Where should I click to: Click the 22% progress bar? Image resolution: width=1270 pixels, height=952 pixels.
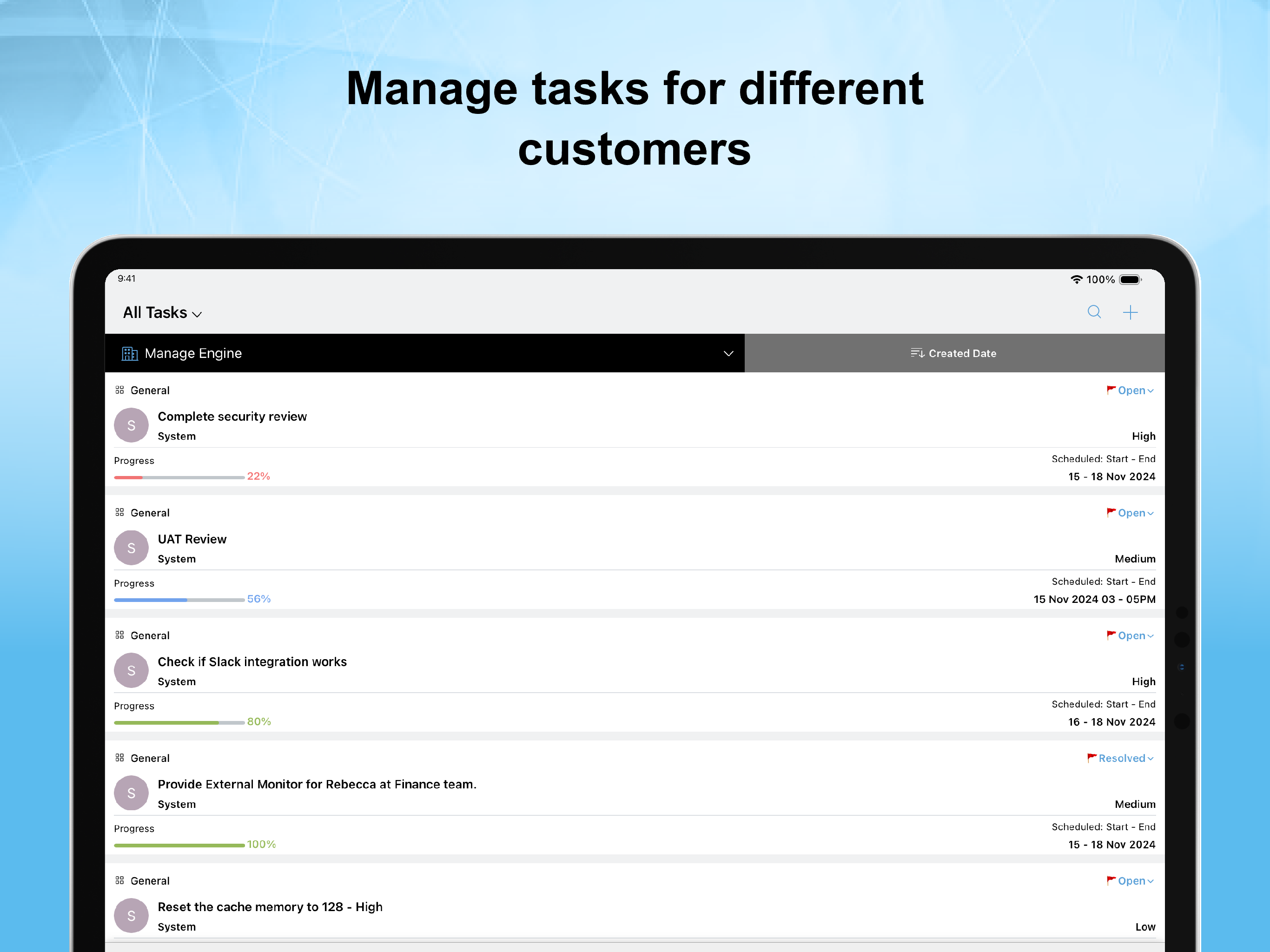(179, 477)
